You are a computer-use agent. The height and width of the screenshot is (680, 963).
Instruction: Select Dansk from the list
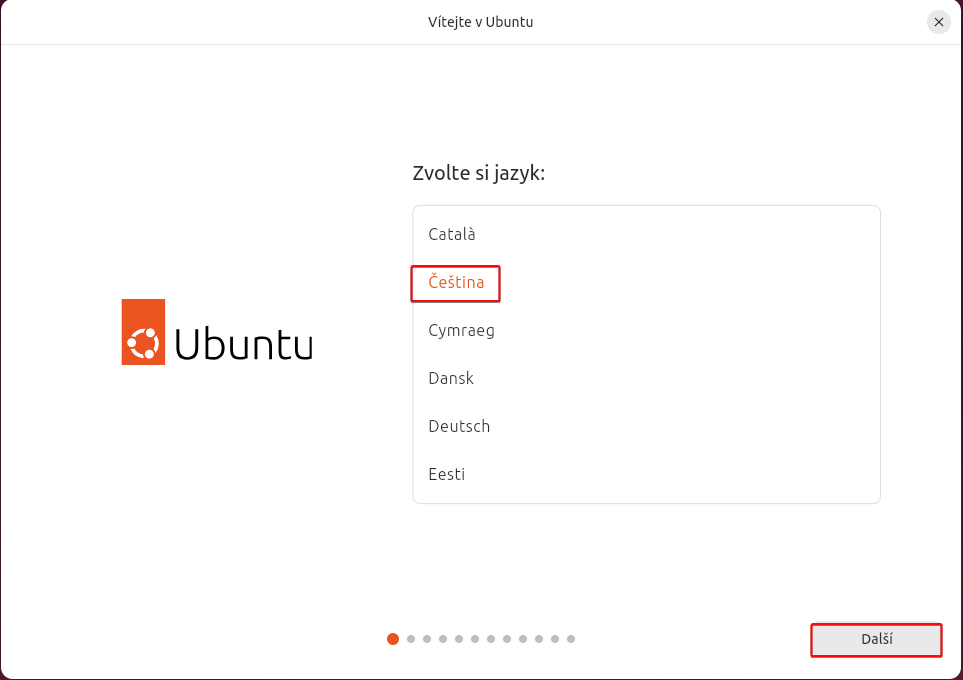[x=450, y=378]
